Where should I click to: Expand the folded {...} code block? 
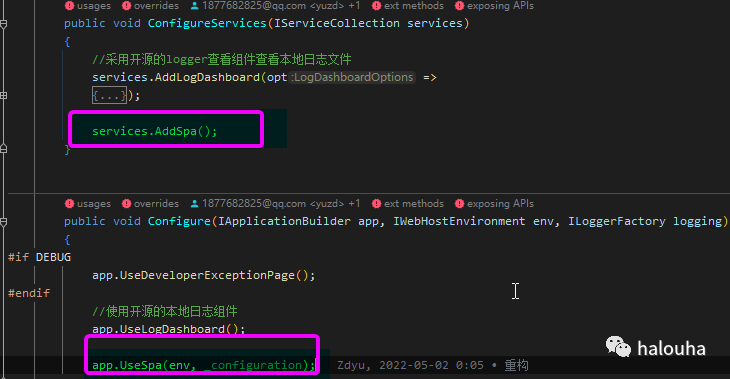[x=109, y=95]
